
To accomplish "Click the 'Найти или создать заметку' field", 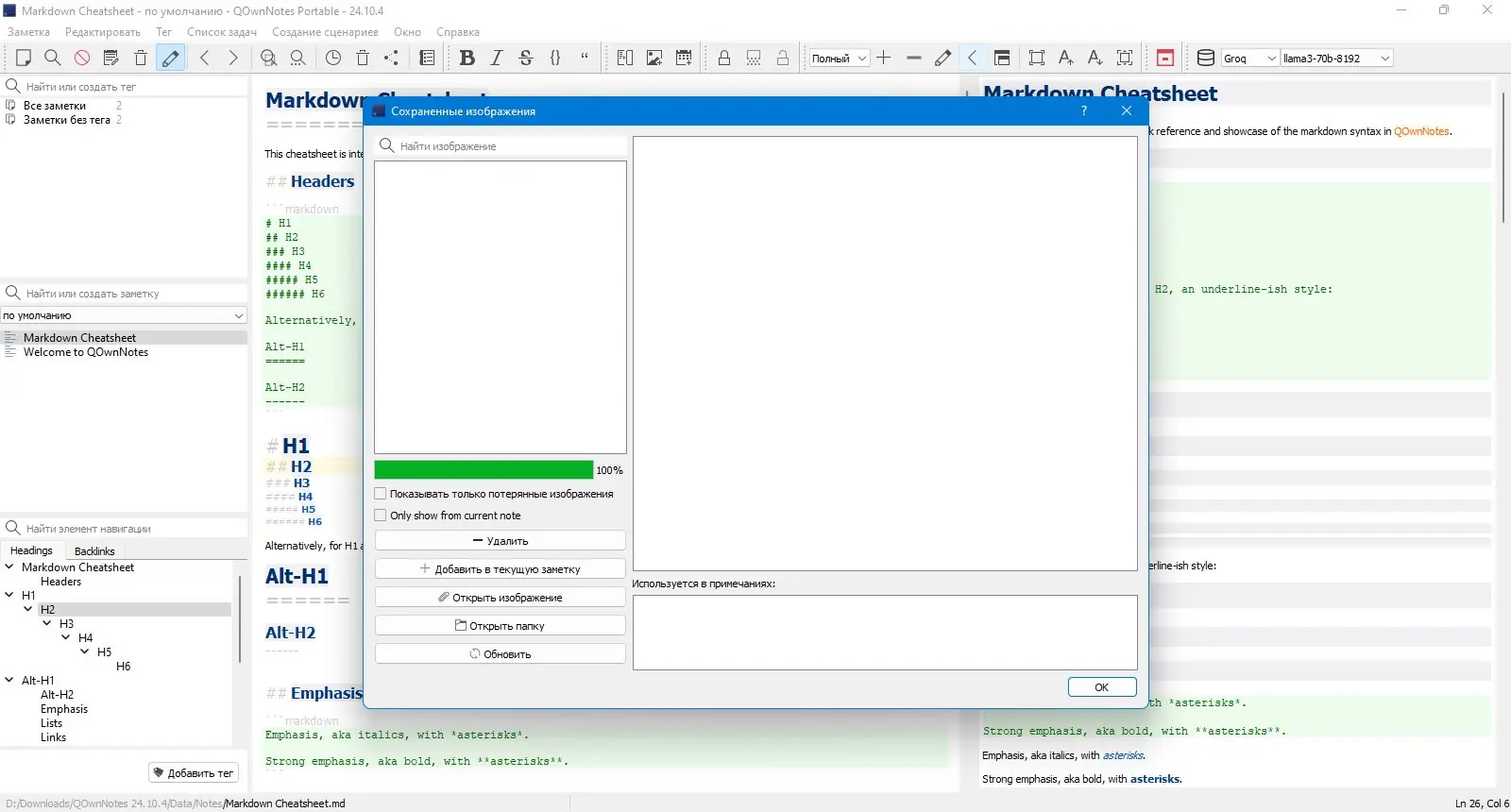I will pos(124,294).
